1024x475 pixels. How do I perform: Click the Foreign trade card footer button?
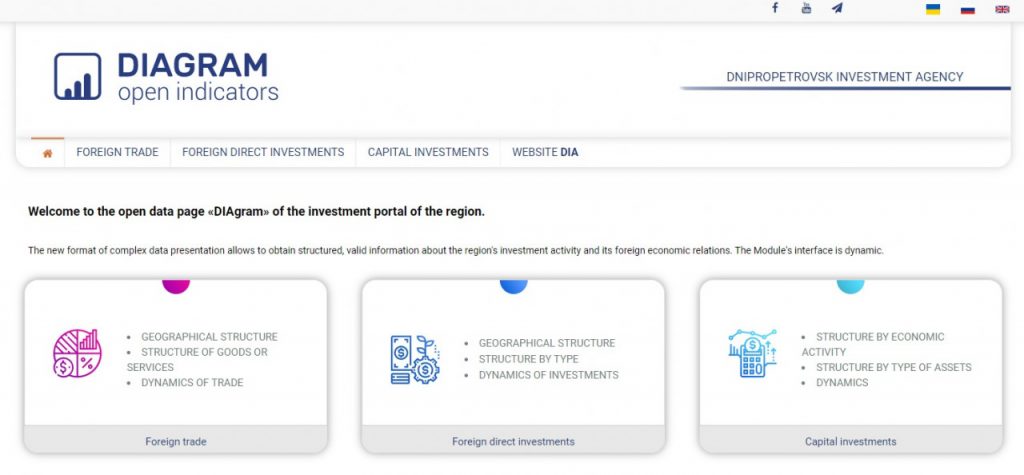point(176,441)
